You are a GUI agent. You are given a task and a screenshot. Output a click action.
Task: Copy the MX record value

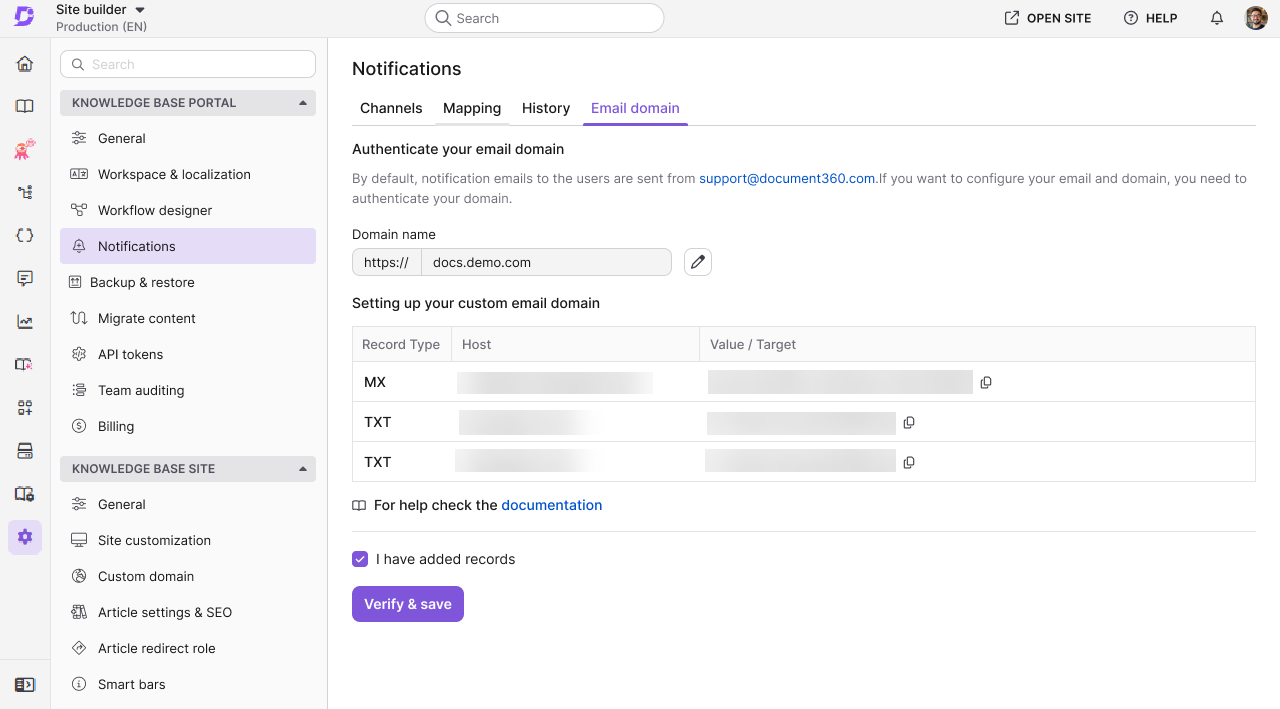986,382
